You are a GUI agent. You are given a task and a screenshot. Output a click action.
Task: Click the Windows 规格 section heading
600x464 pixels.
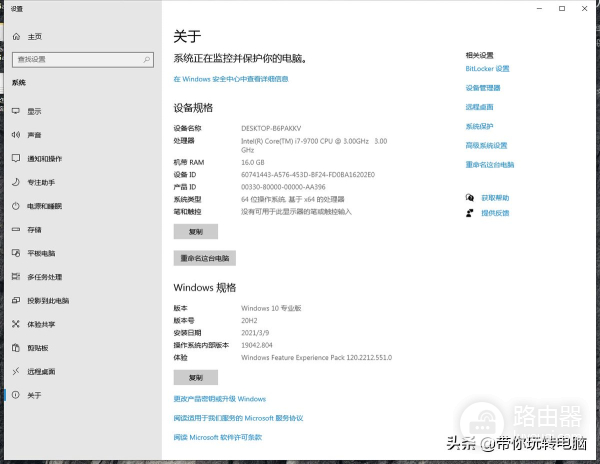[x=205, y=287]
